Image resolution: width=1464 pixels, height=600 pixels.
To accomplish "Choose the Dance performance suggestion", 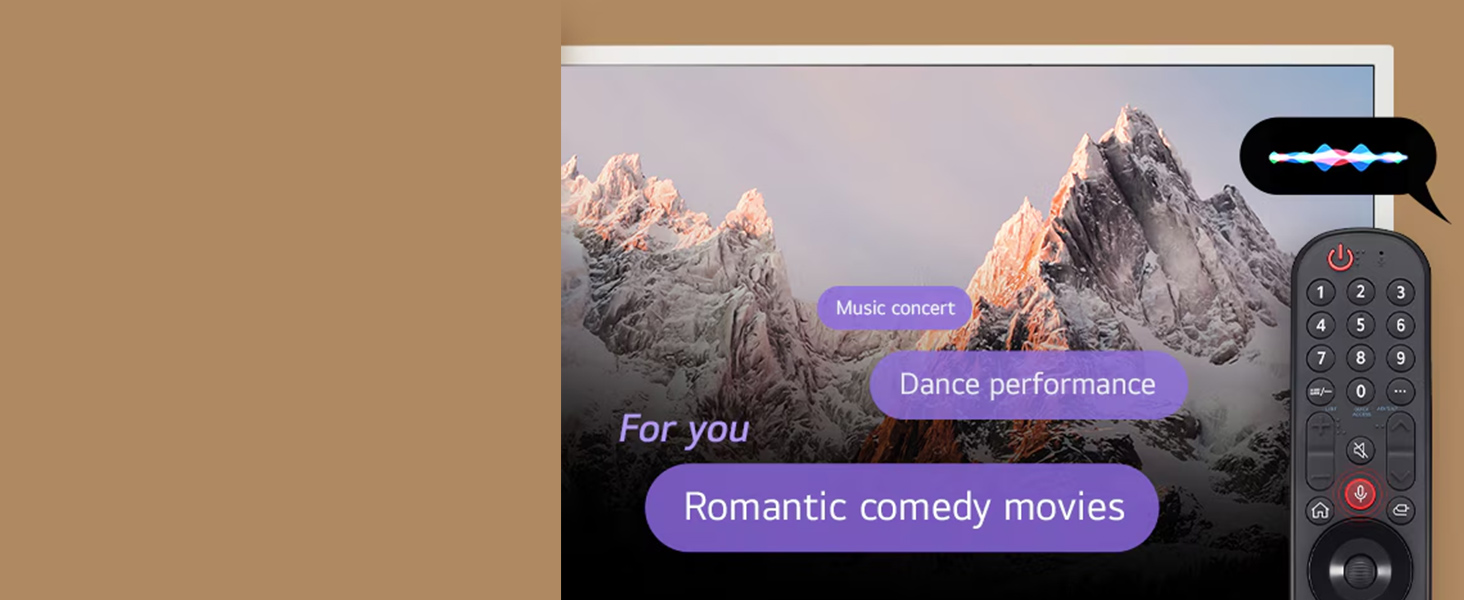I will click(1028, 385).
